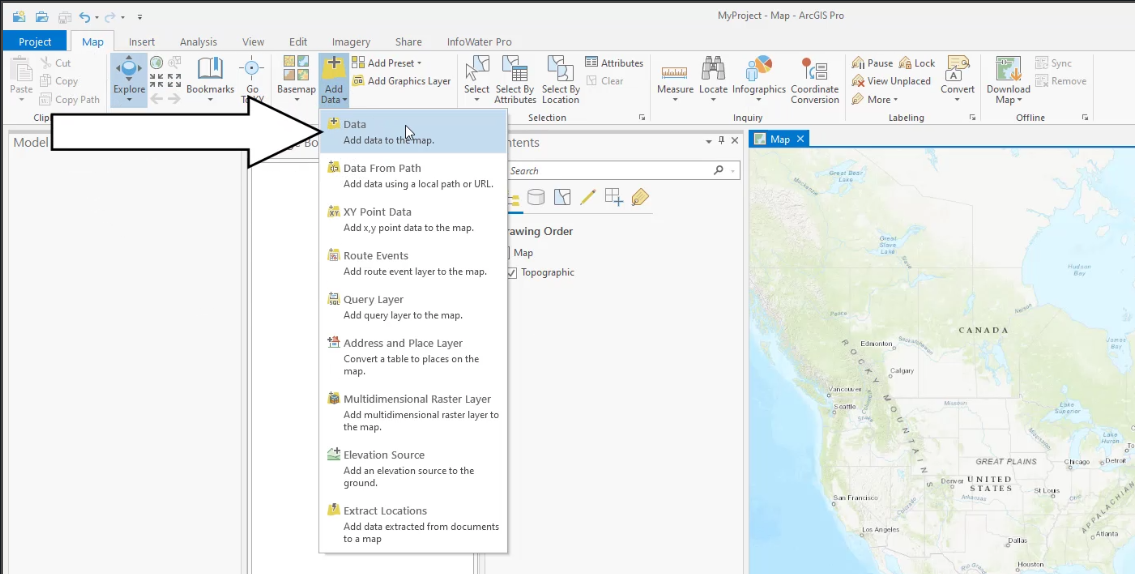Click the Measure tool
Screen dimensions: 1135x574
coord(675,79)
